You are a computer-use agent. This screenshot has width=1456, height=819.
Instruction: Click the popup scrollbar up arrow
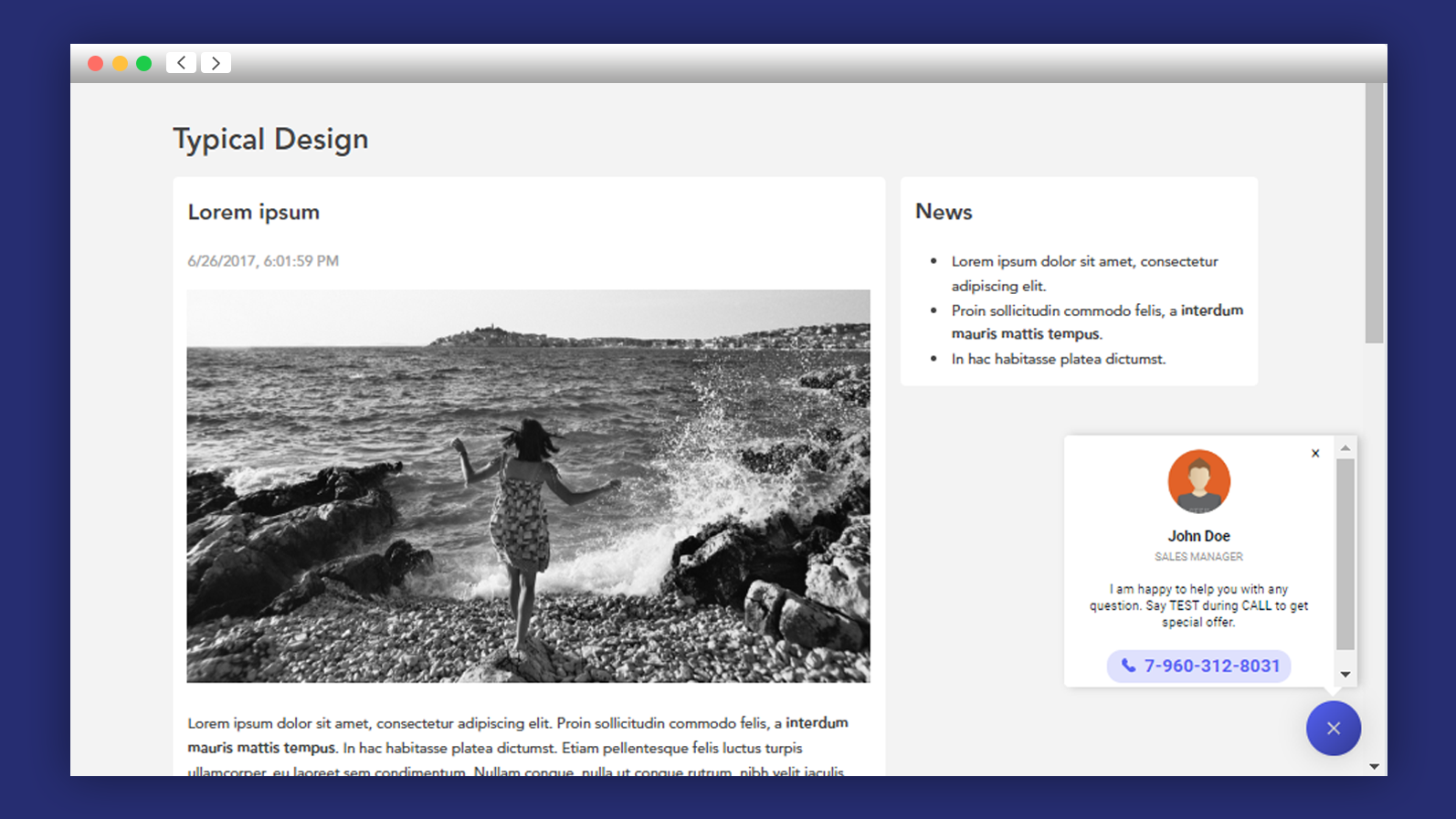click(x=1345, y=448)
